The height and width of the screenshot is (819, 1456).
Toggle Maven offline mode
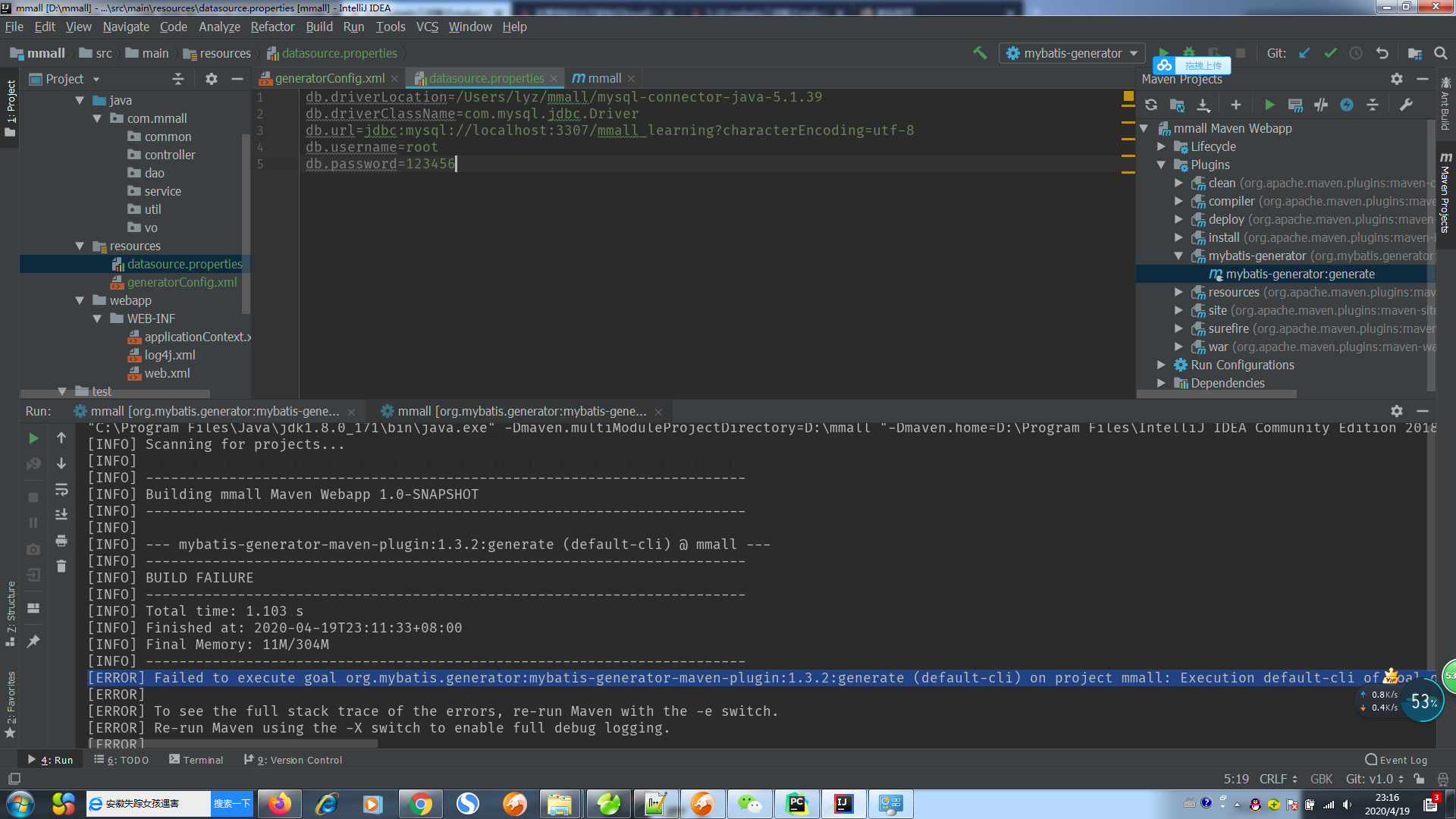click(x=1321, y=105)
